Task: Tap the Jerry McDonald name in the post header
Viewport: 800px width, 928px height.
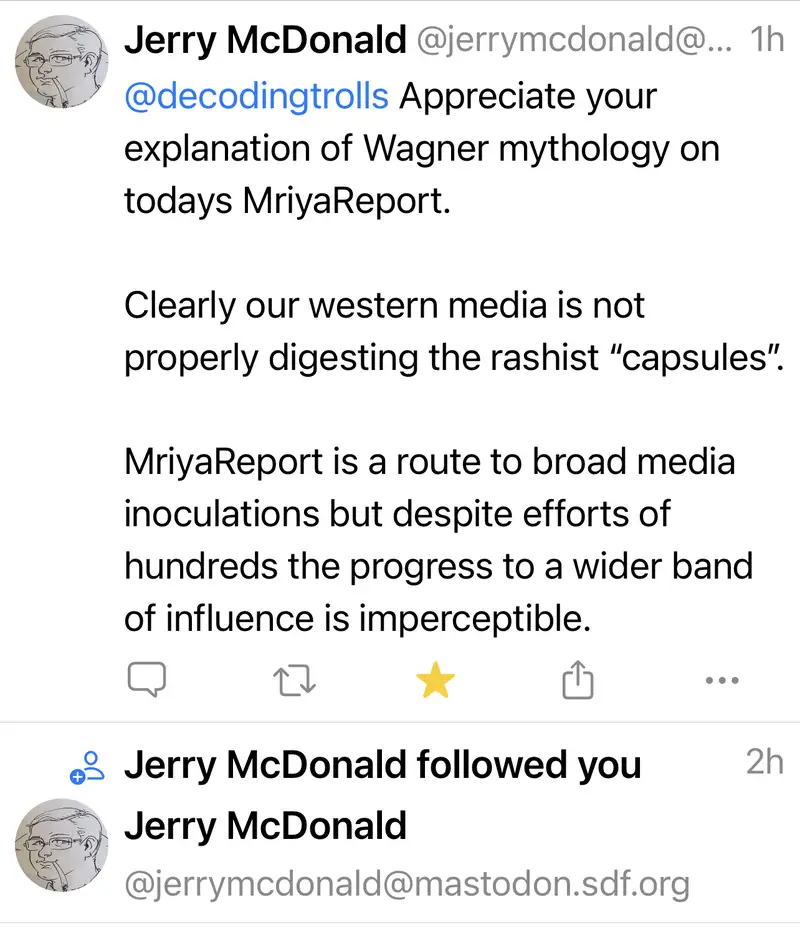Action: 265,40
